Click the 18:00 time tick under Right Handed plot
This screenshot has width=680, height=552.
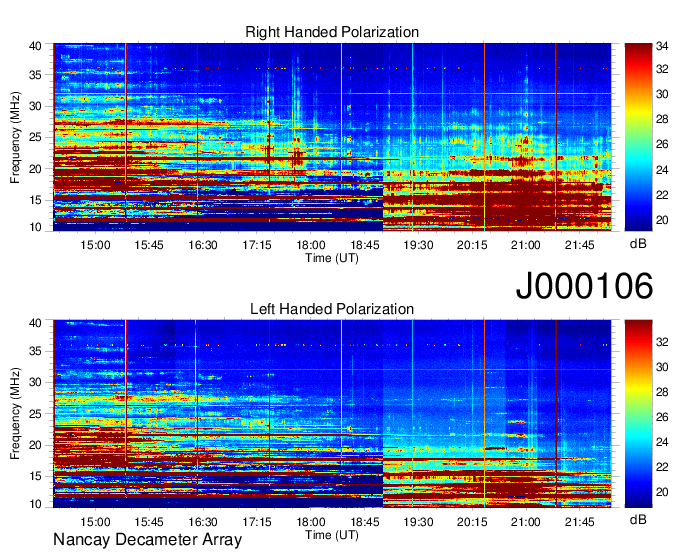click(311, 245)
